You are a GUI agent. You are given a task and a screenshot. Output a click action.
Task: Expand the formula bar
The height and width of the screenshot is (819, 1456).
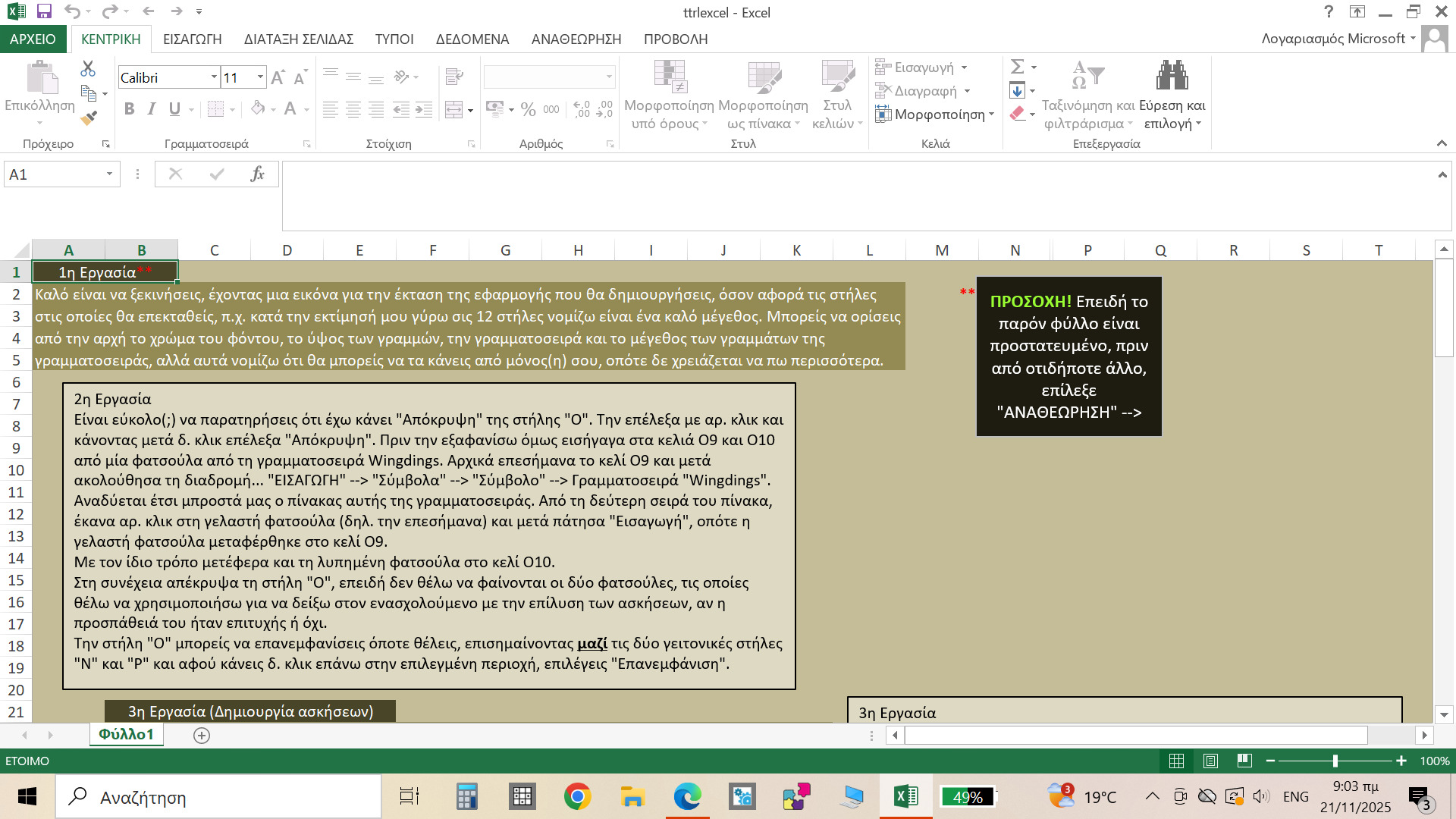pos(1442,175)
